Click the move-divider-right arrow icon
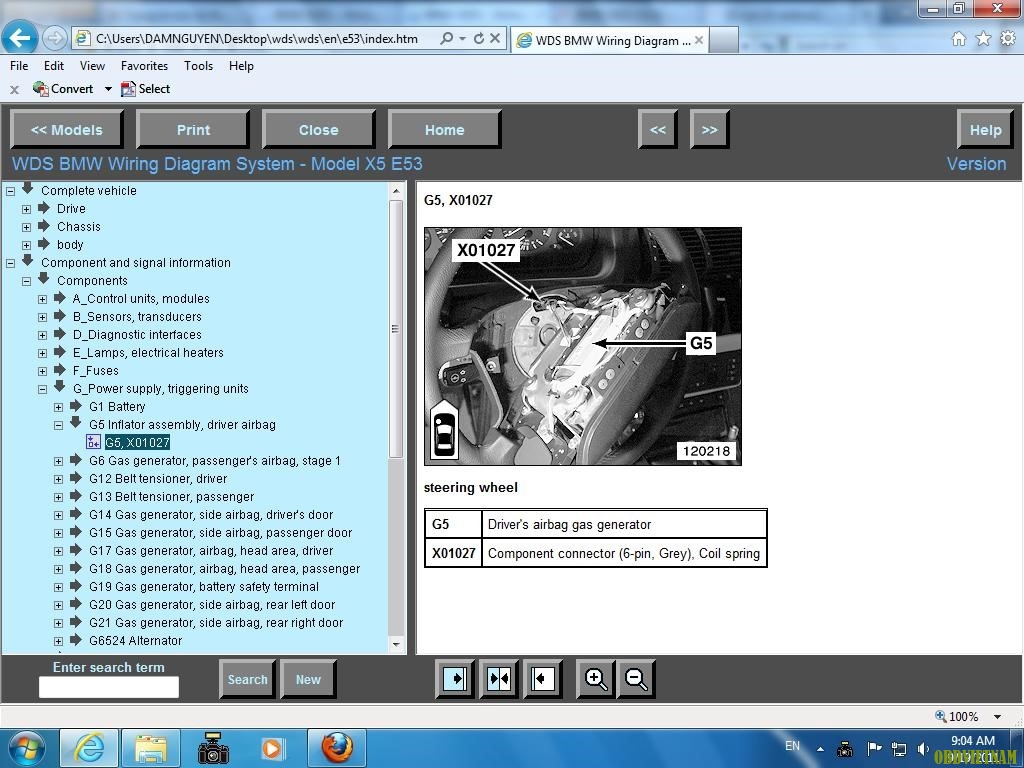The image size is (1024, 768). pos(455,679)
